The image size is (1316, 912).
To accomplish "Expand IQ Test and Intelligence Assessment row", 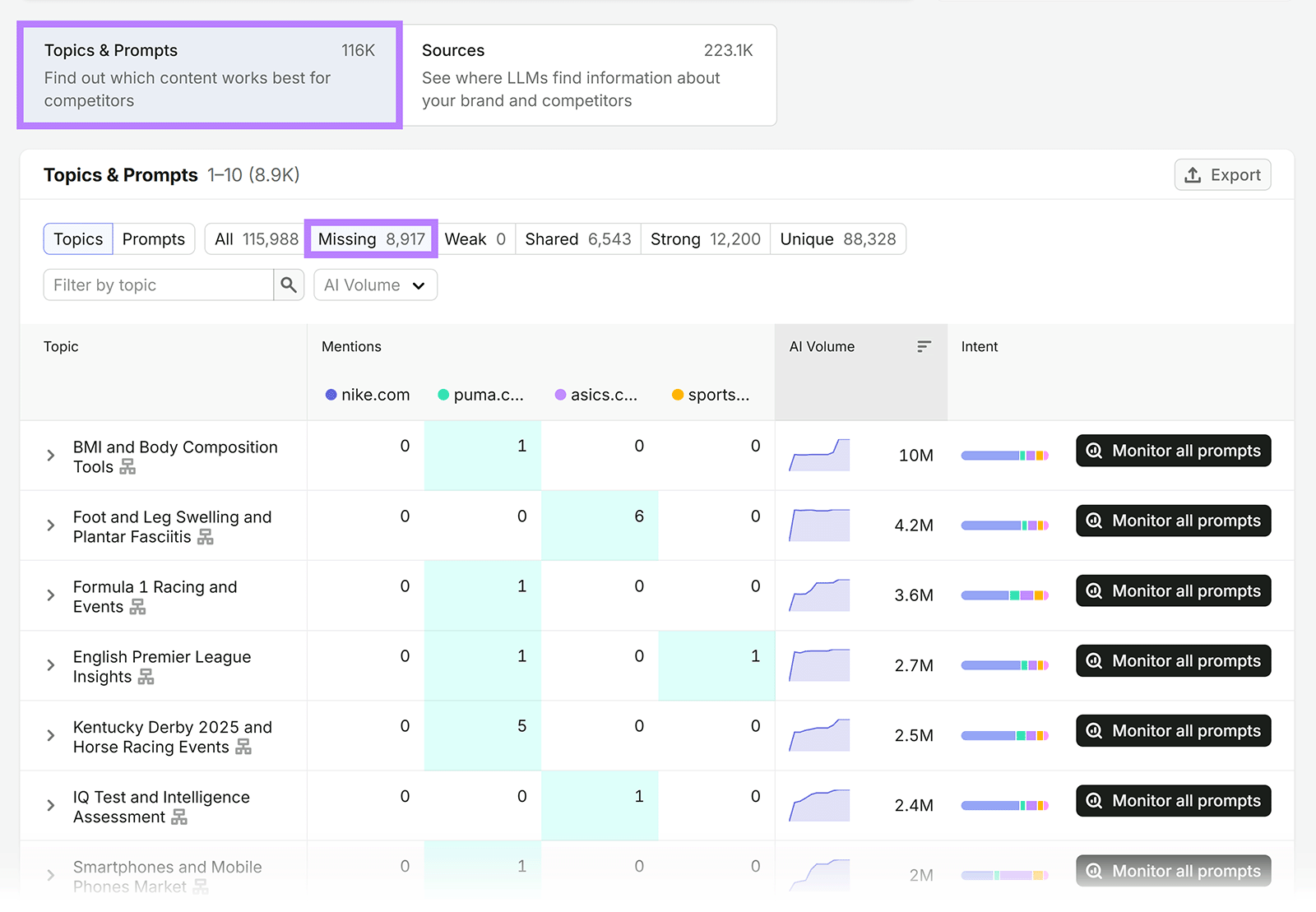I will click(x=51, y=805).
